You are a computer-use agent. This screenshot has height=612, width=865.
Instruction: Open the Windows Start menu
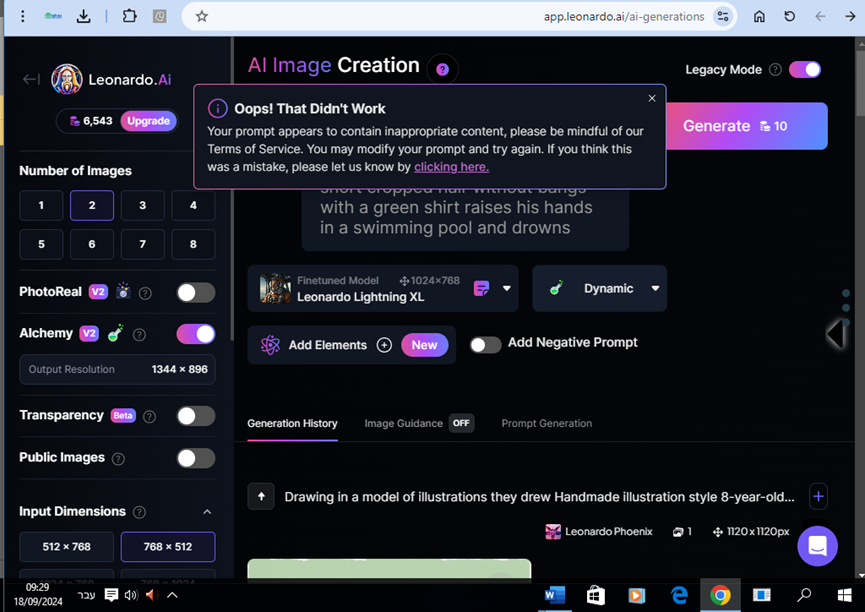844,595
